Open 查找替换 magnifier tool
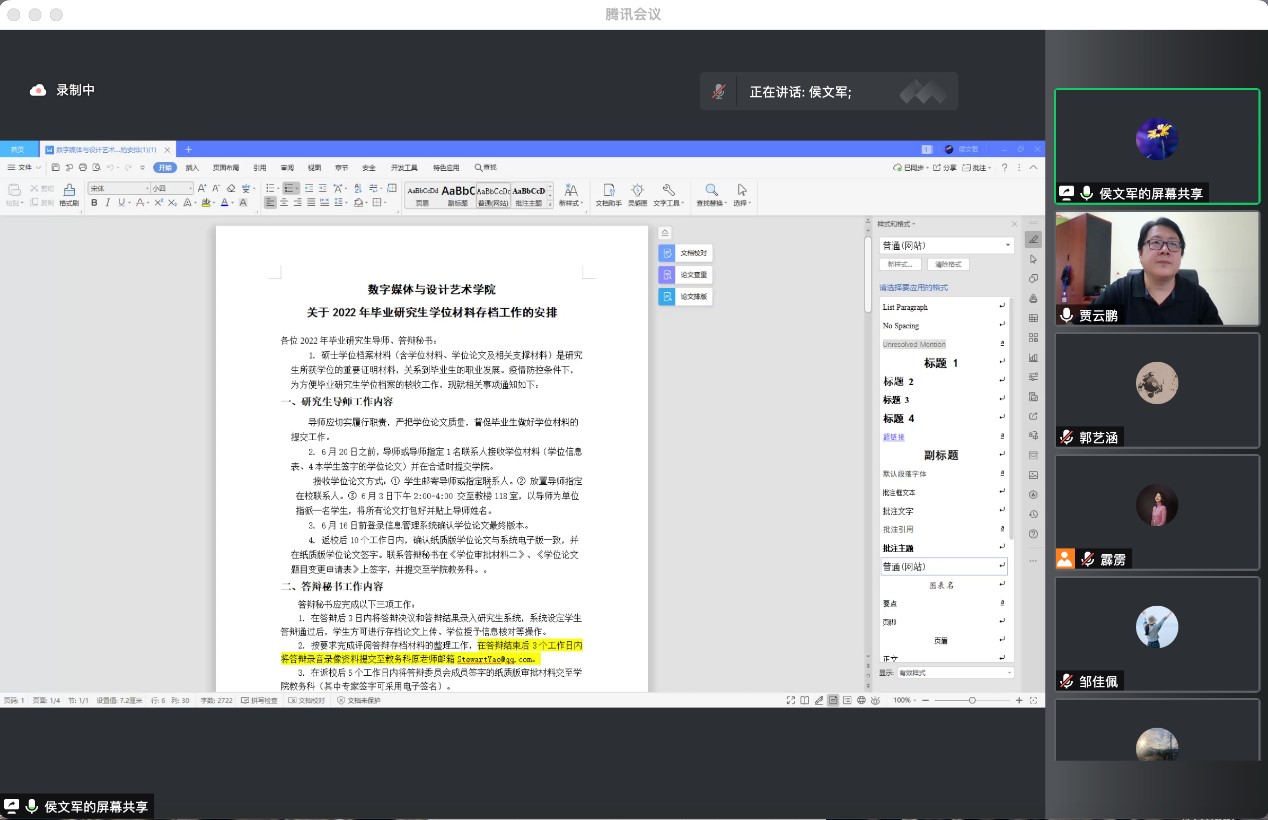The height and width of the screenshot is (820, 1268). 711,194
